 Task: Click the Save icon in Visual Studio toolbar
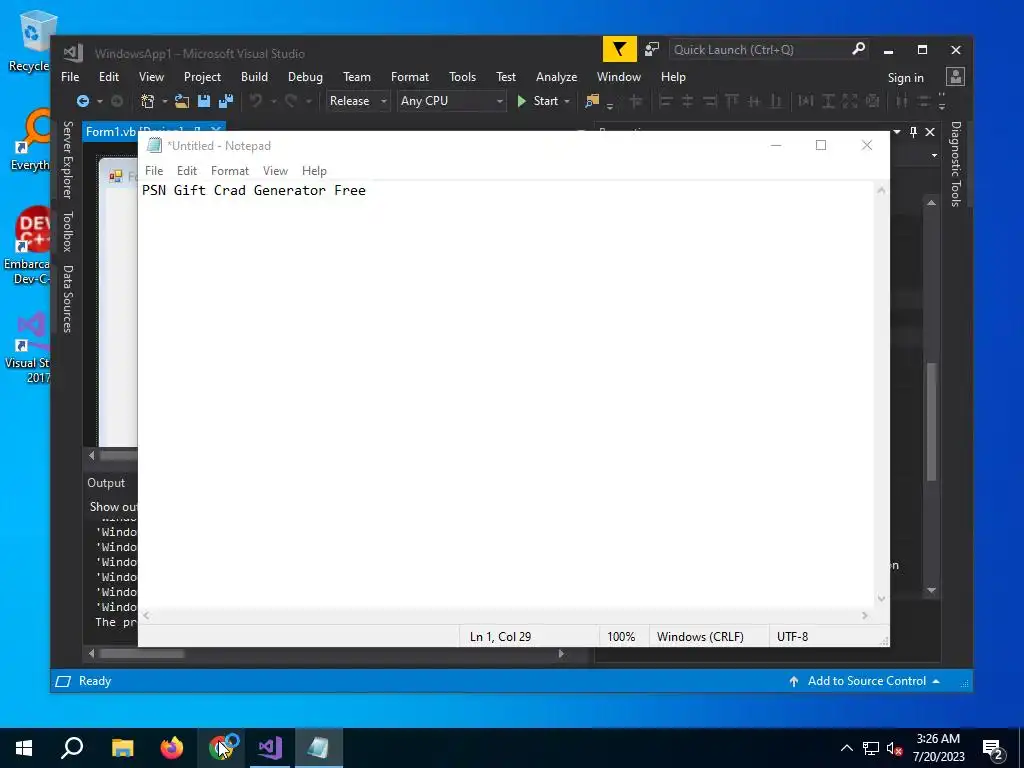point(204,101)
